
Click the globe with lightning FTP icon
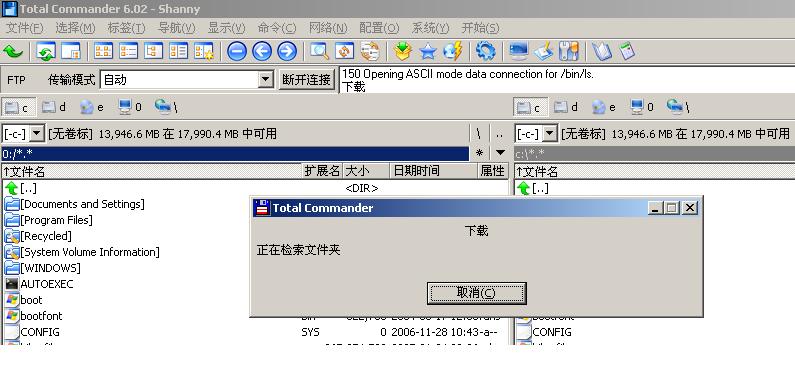(x=453, y=51)
